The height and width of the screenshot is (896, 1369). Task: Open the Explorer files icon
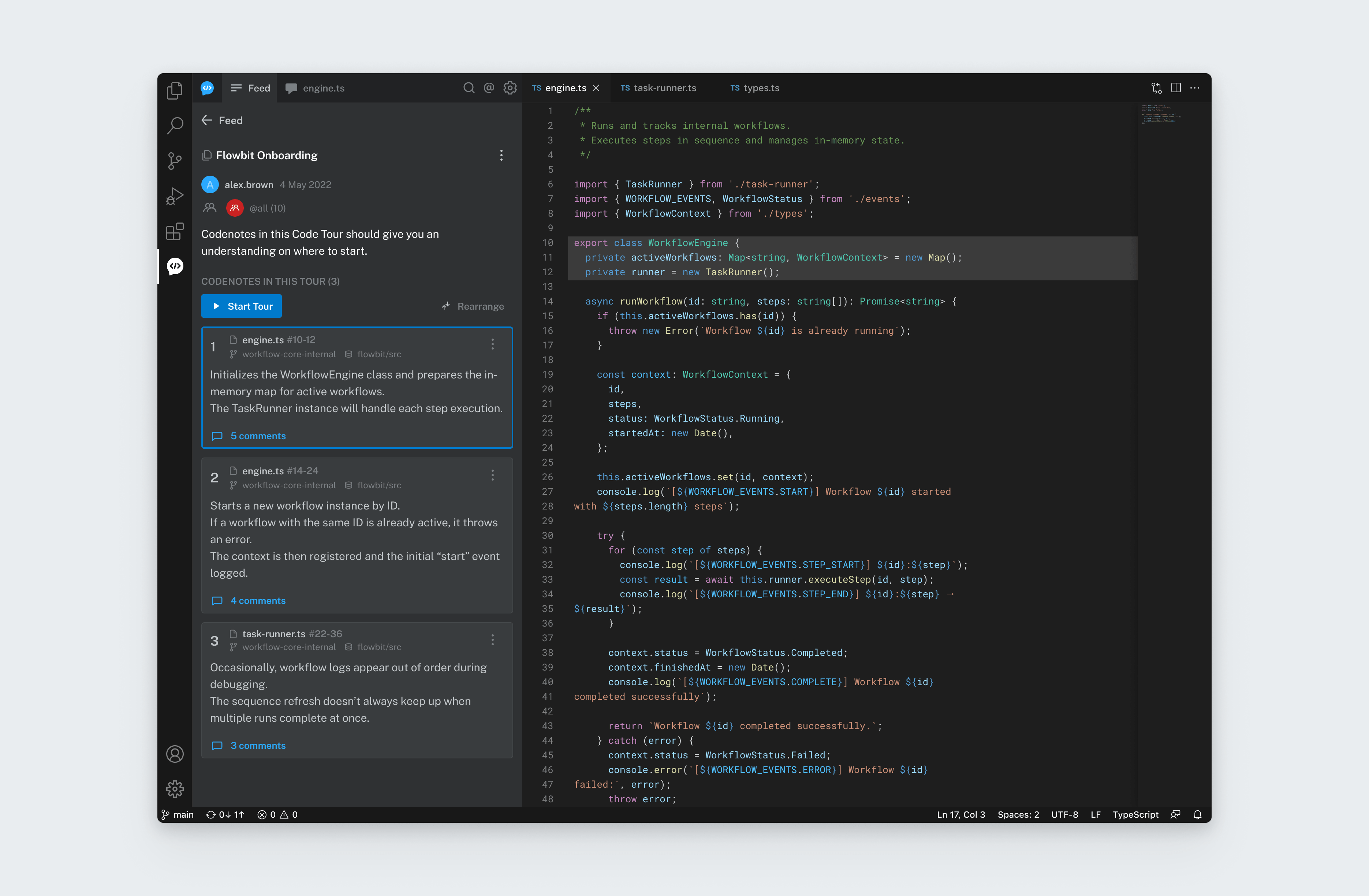point(175,90)
